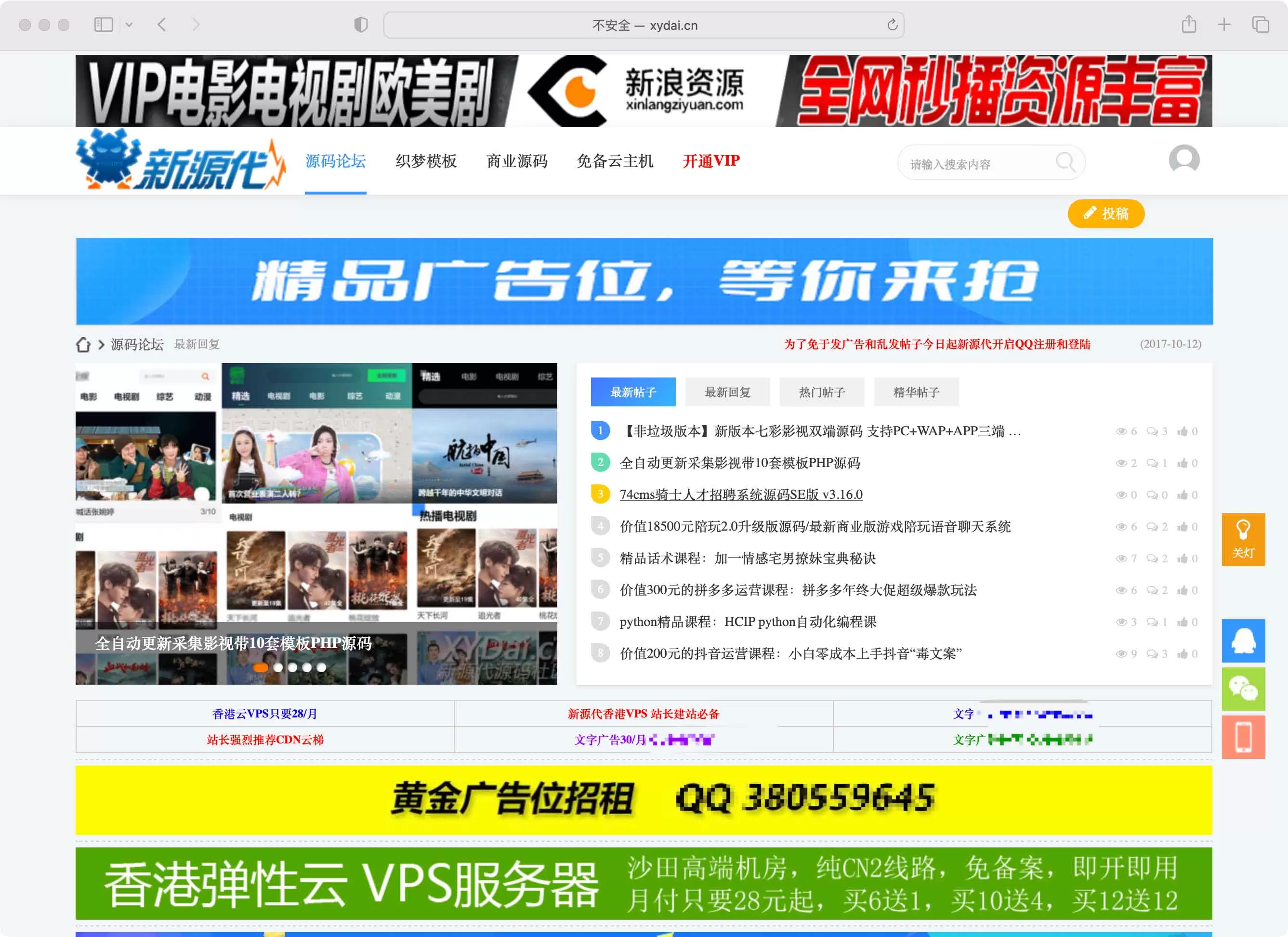Open post 情感宅男撩妹宝典秘诀
Screen dimensions: 1288x937
point(748,559)
